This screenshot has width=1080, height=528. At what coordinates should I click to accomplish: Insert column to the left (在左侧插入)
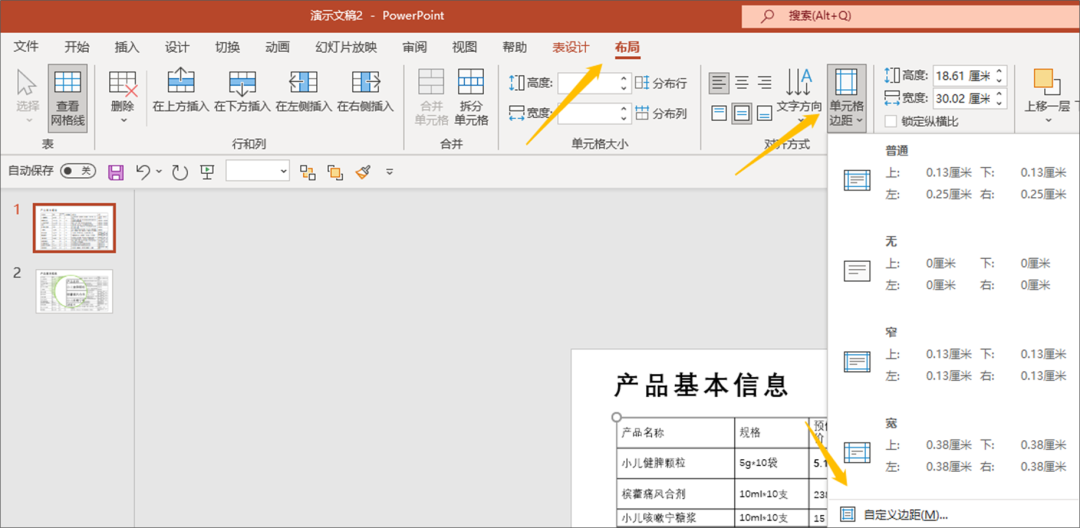pyautogui.click(x=304, y=91)
